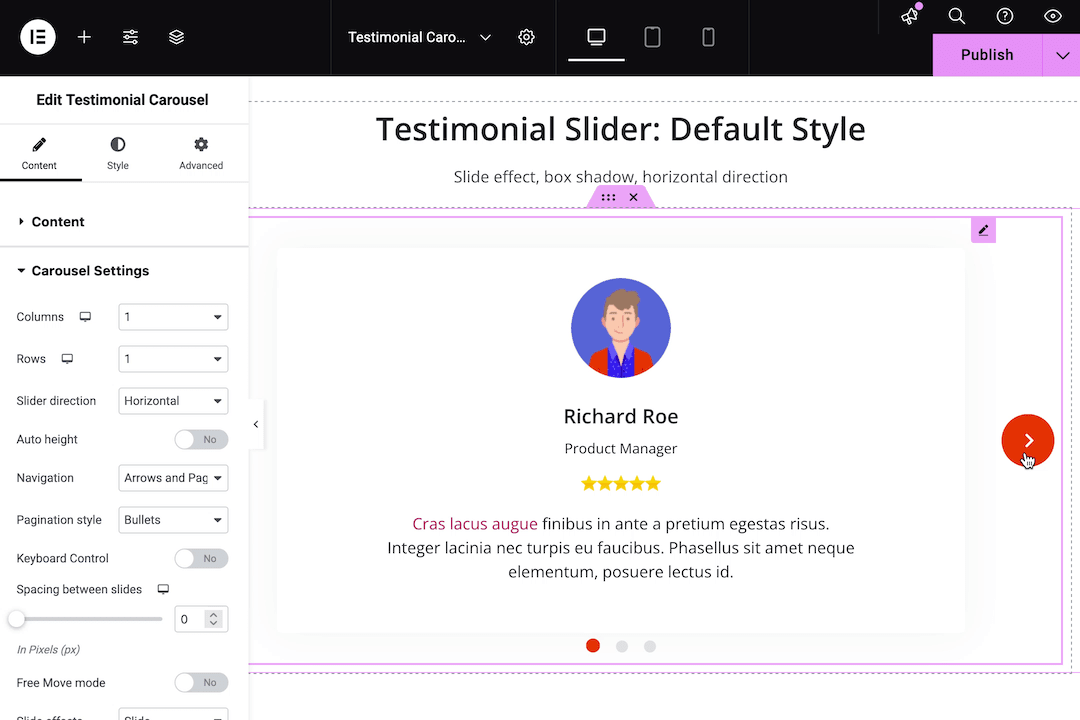1080x720 pixels.
Task: Open the Elementor logo menu
Action: pyautogui.click(x=38, y=37)
